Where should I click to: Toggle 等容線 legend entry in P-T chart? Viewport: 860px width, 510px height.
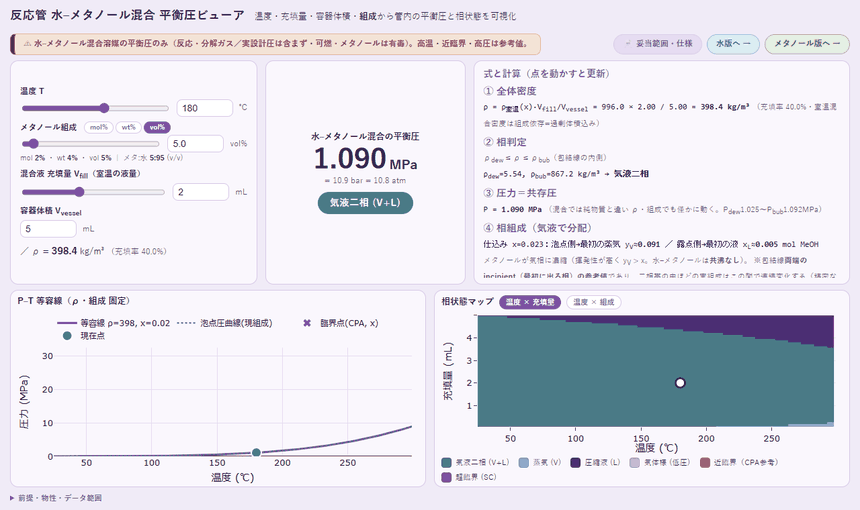coord(114,323)
